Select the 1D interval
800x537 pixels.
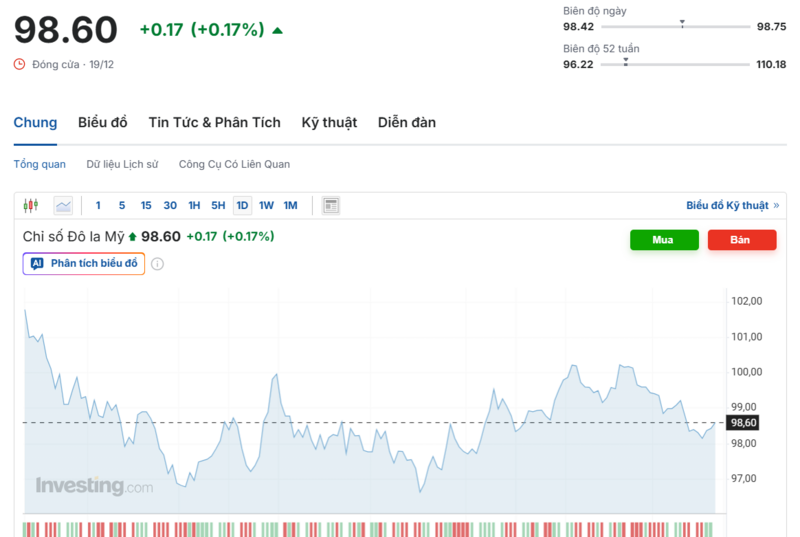(x=242, y=205)
